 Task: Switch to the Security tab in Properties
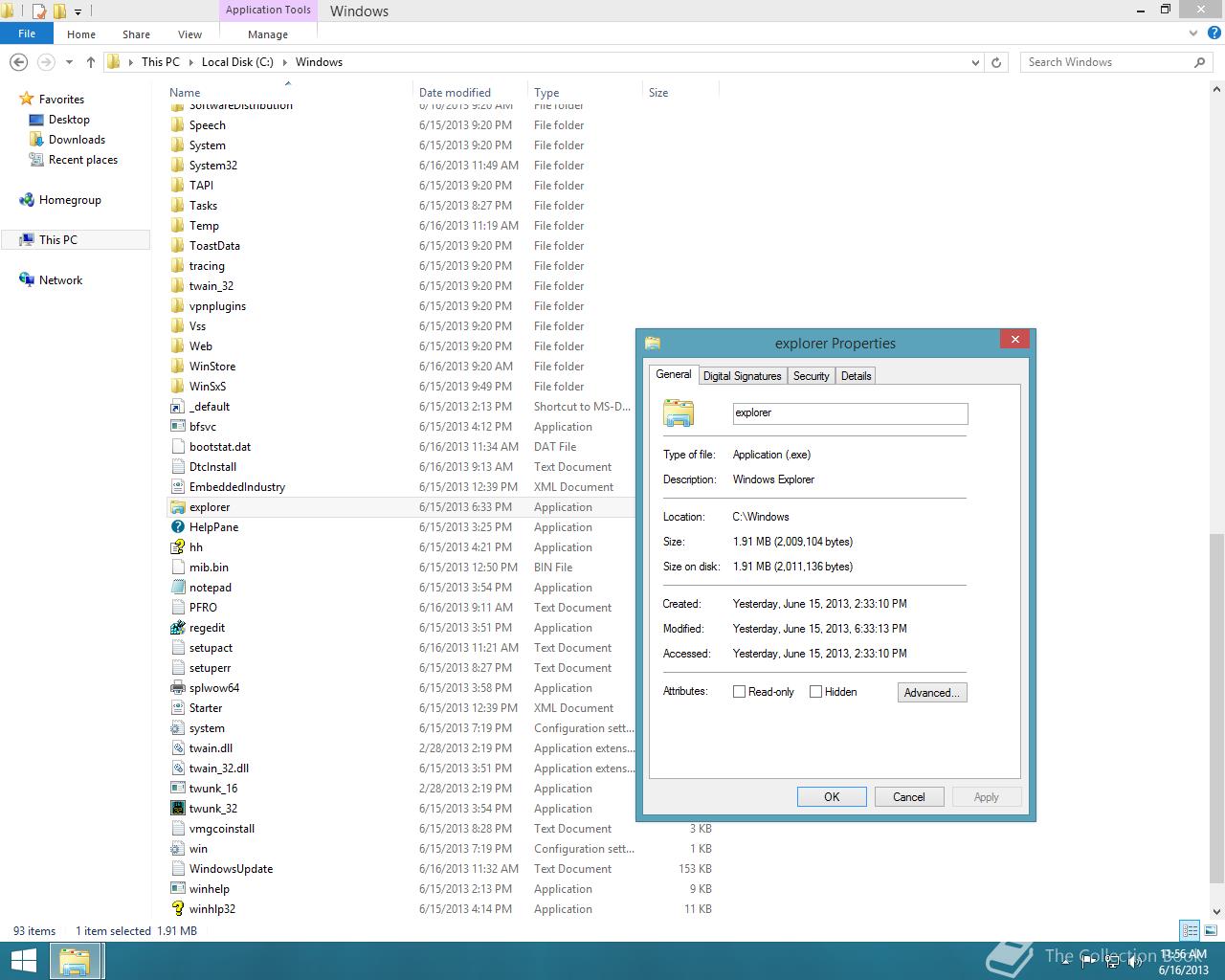click(x=812, y=376)
